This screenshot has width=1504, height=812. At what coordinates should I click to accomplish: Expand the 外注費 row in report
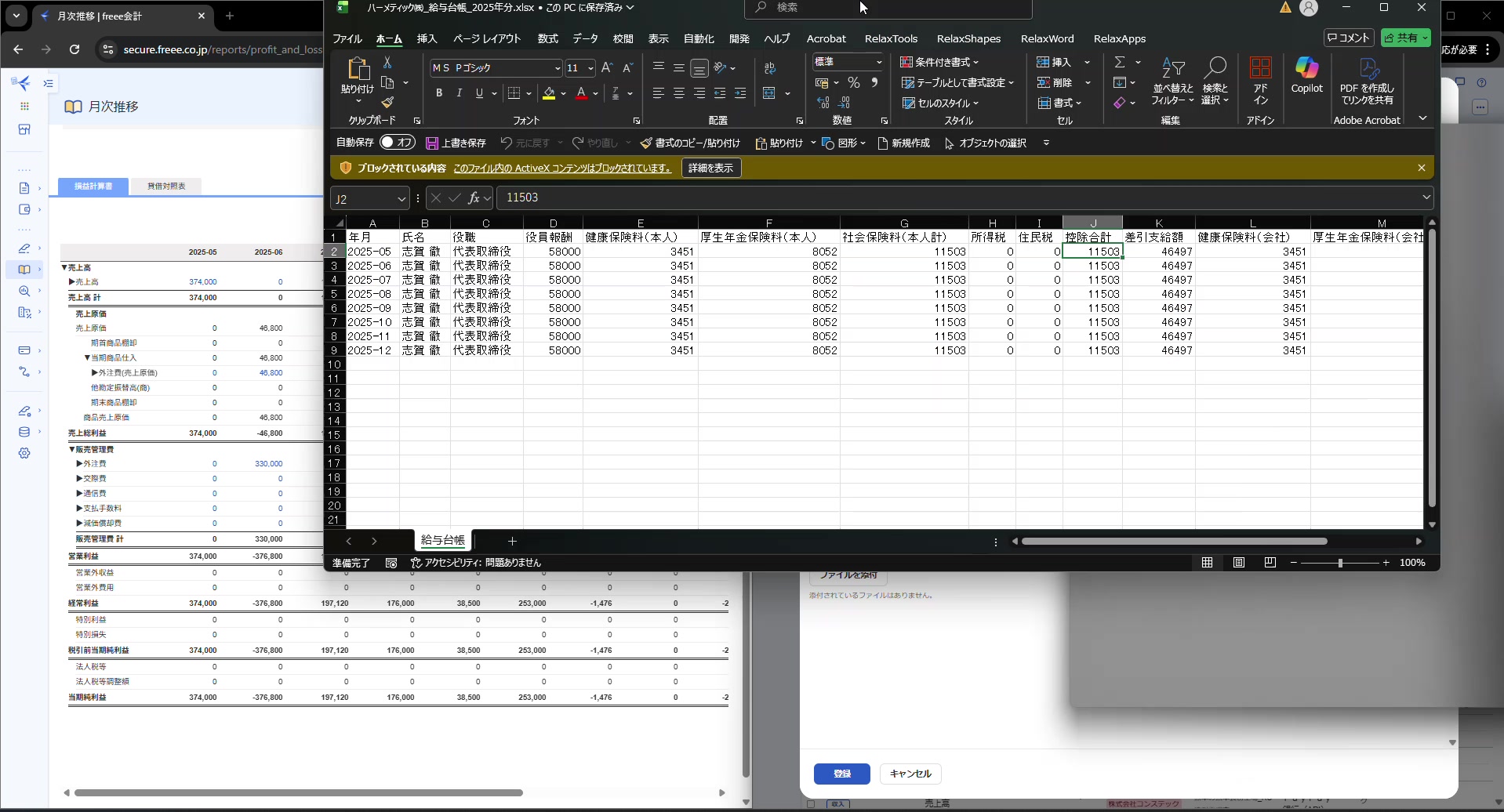[x=79, y=464]
